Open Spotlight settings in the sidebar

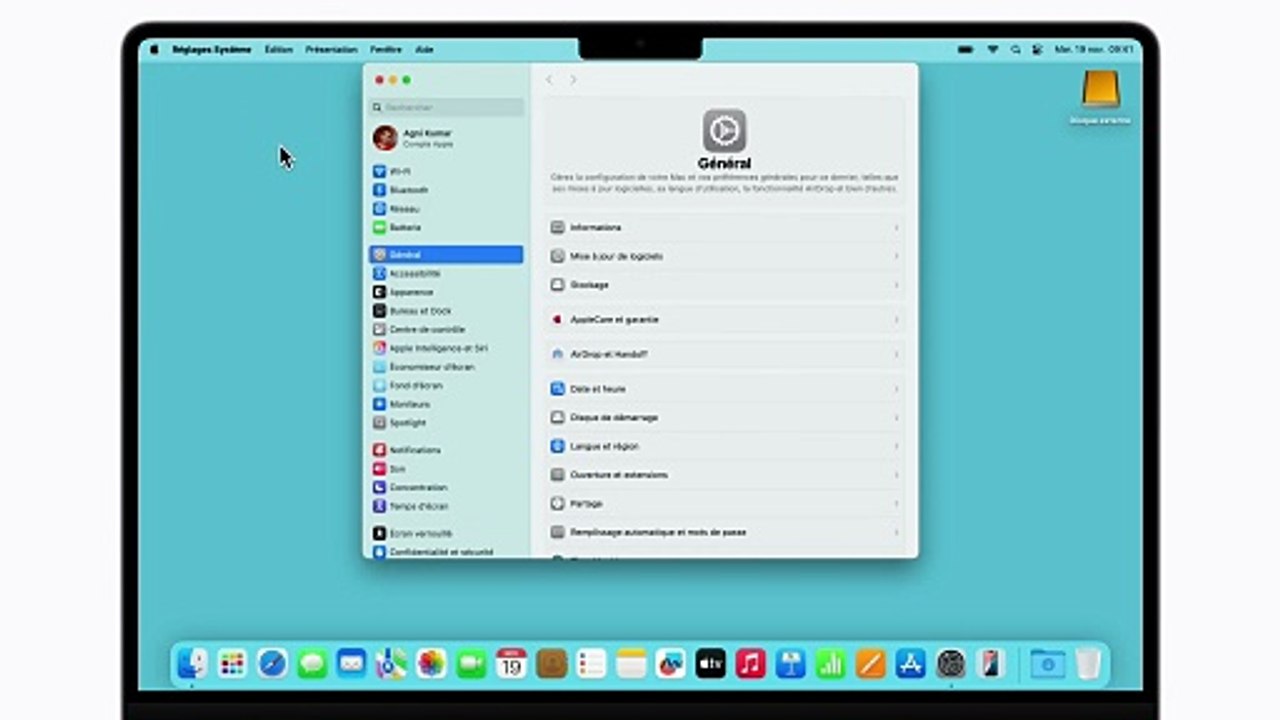point(445,423)
